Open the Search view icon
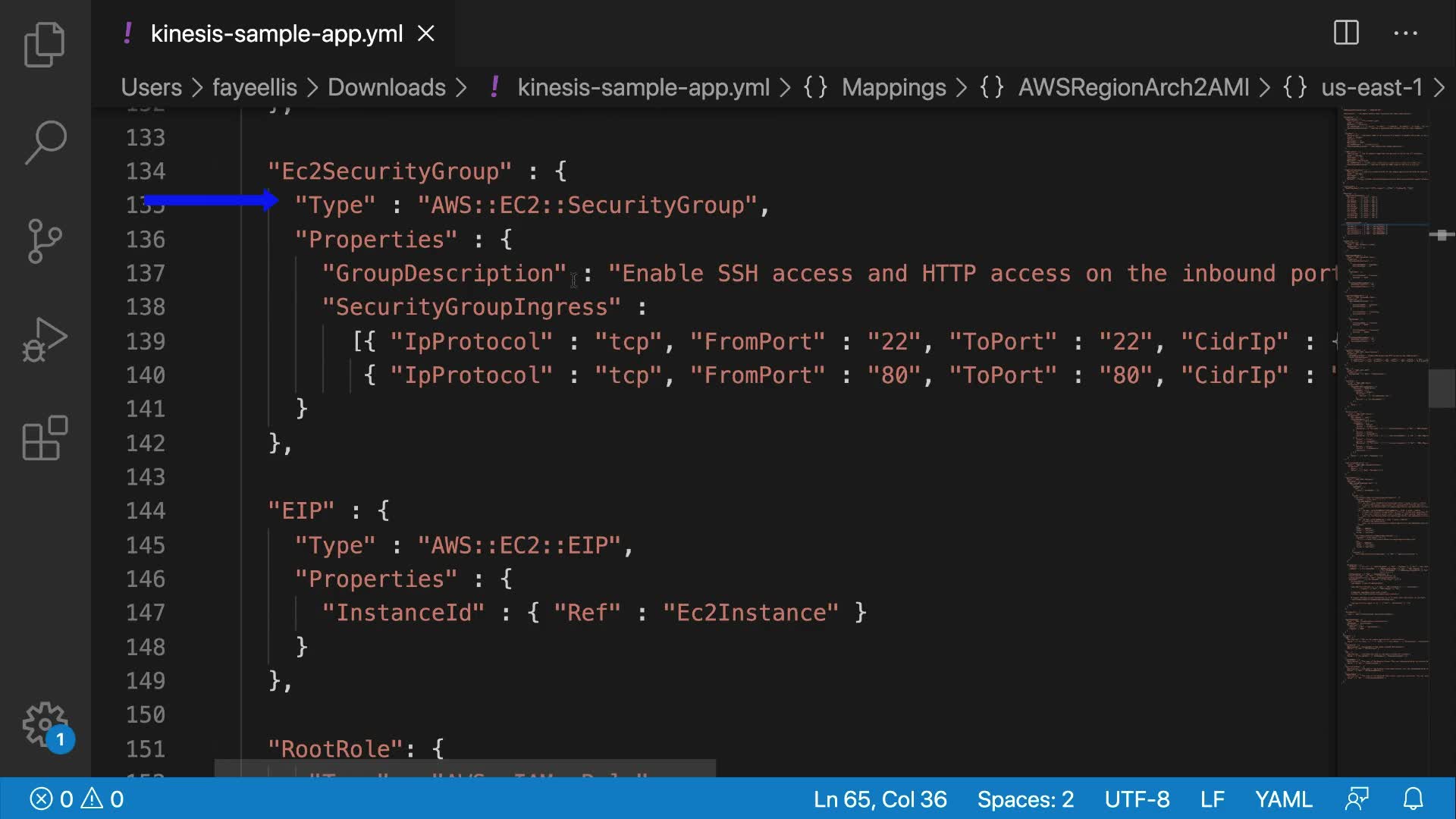1456x819 pixels. tap(45, 142)
